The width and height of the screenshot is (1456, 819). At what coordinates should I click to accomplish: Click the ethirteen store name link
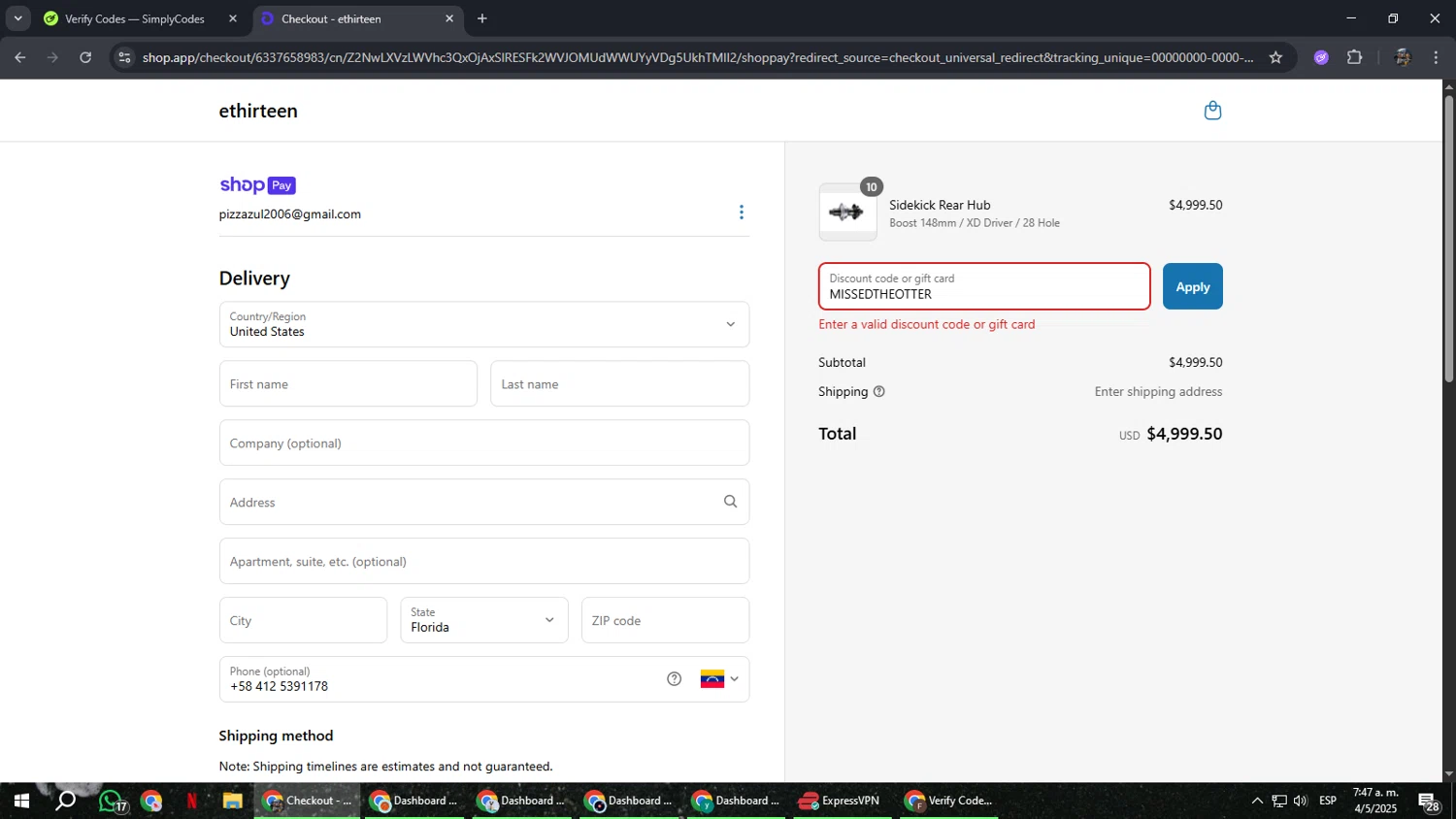(258, 111)
